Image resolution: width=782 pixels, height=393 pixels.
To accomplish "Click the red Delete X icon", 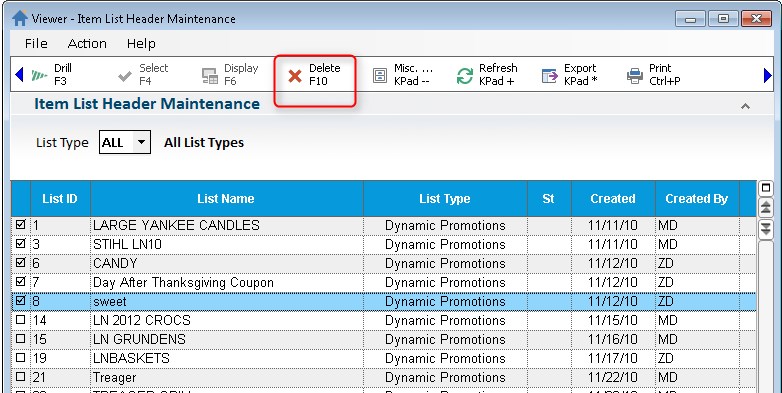I will pos(295,76).
